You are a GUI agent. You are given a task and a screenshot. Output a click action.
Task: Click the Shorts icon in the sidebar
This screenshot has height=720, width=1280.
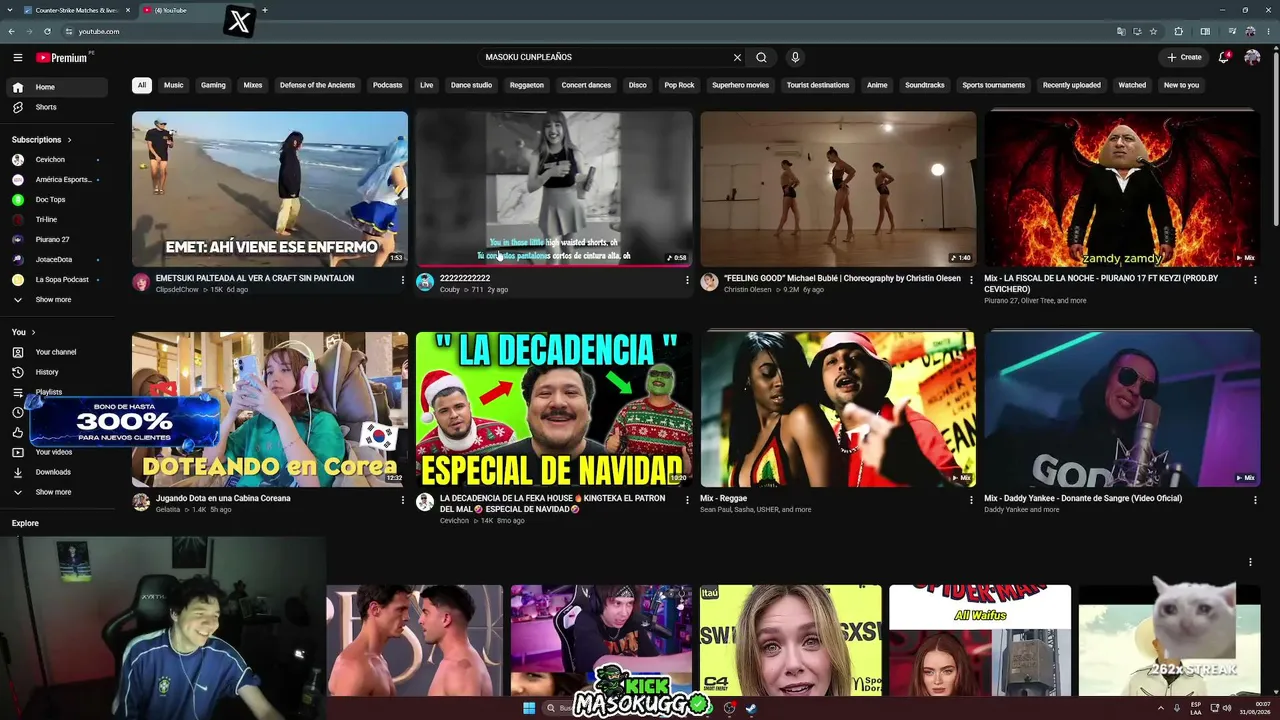(x=18, y=107)
